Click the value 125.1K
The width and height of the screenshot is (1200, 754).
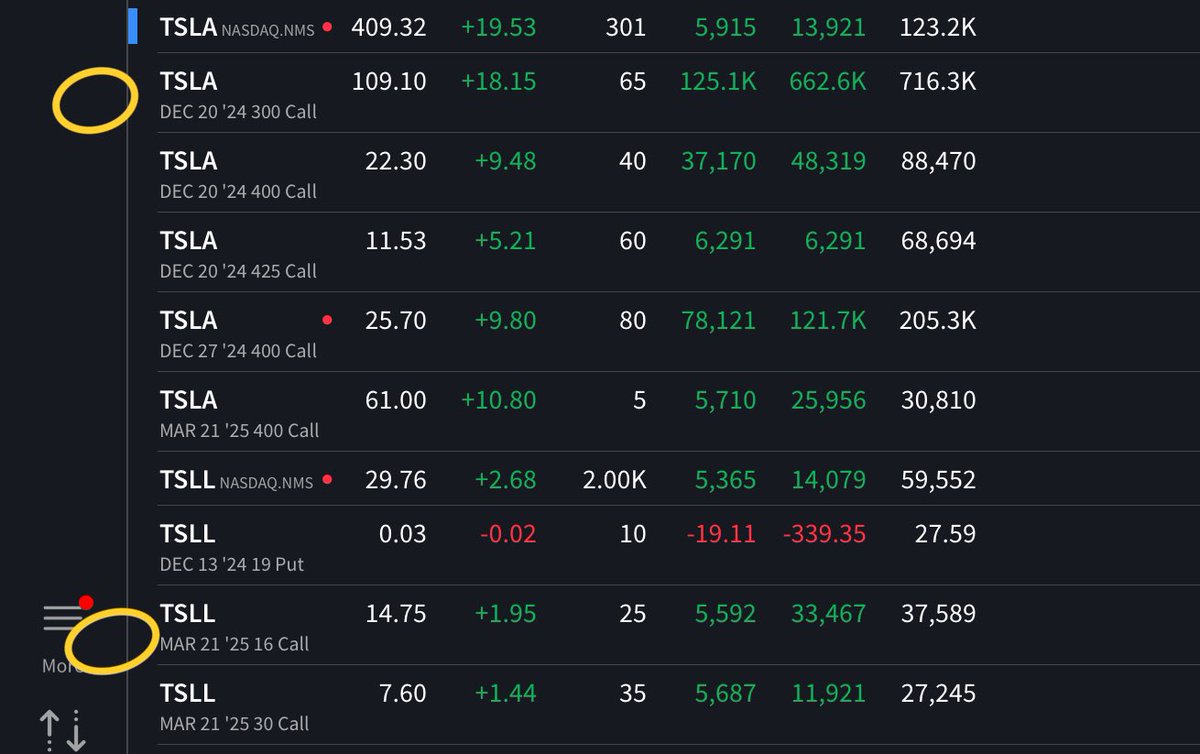pyautogui.click(x=718, y=81)
